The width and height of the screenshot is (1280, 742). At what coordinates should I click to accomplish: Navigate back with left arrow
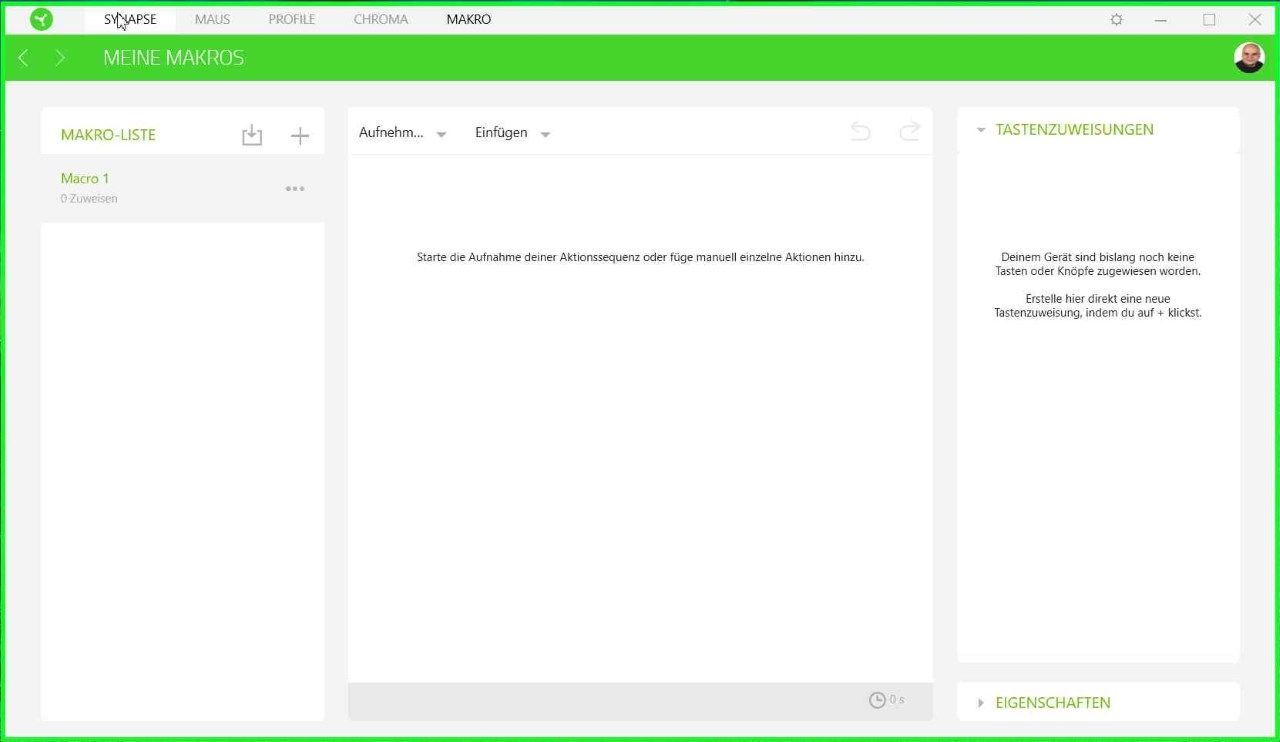point(23,58)
